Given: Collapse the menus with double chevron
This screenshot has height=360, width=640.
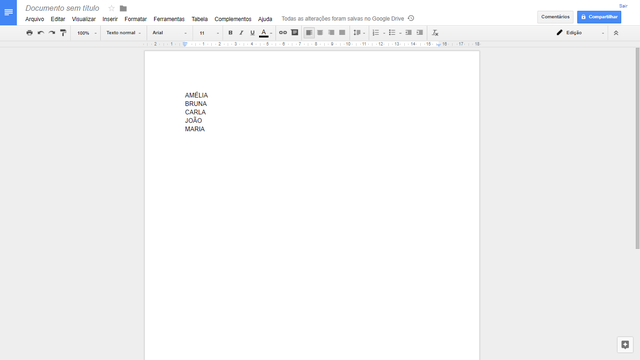Looking at the screenshot, I should (616, 33).
